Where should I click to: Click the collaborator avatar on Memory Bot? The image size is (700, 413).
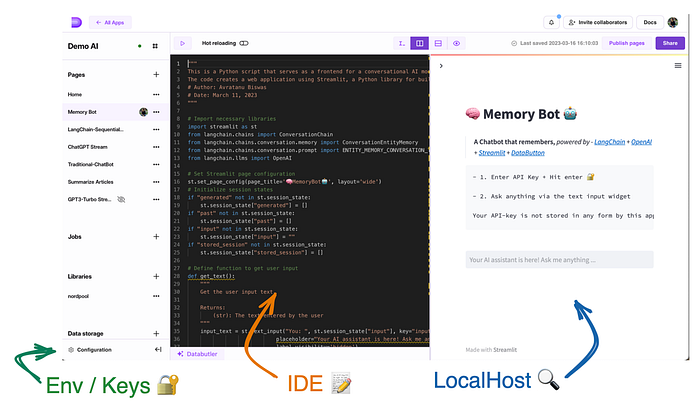click(143, 112)
